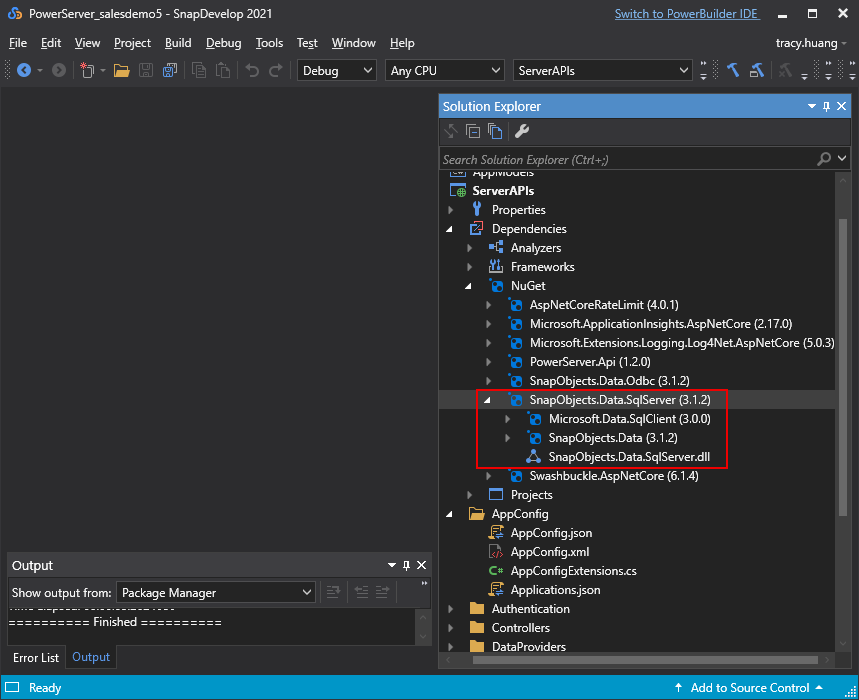This screenshot has height=700, width=859.
Task: Select PowerServer.Api (1.2.0) package
Action: (x=590, y=362)
